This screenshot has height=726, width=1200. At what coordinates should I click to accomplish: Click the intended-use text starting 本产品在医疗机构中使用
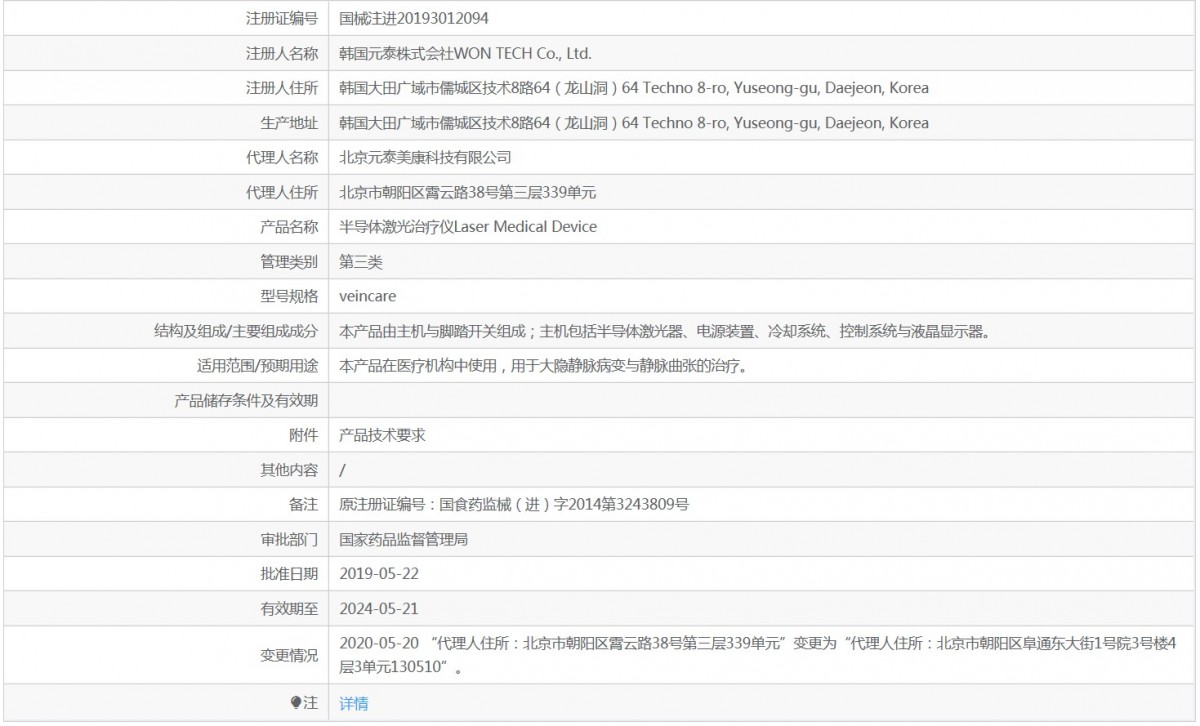(x=544, y=366)
